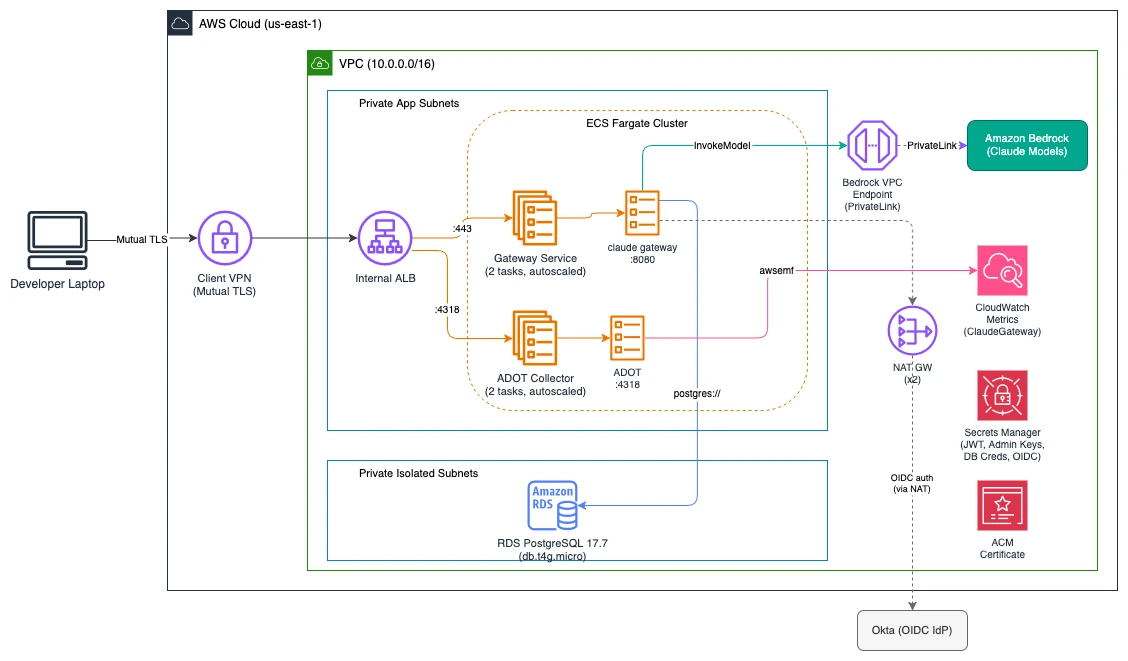Select the "postgres://" connector label
Screen dimensions: 1128x661
696,393
